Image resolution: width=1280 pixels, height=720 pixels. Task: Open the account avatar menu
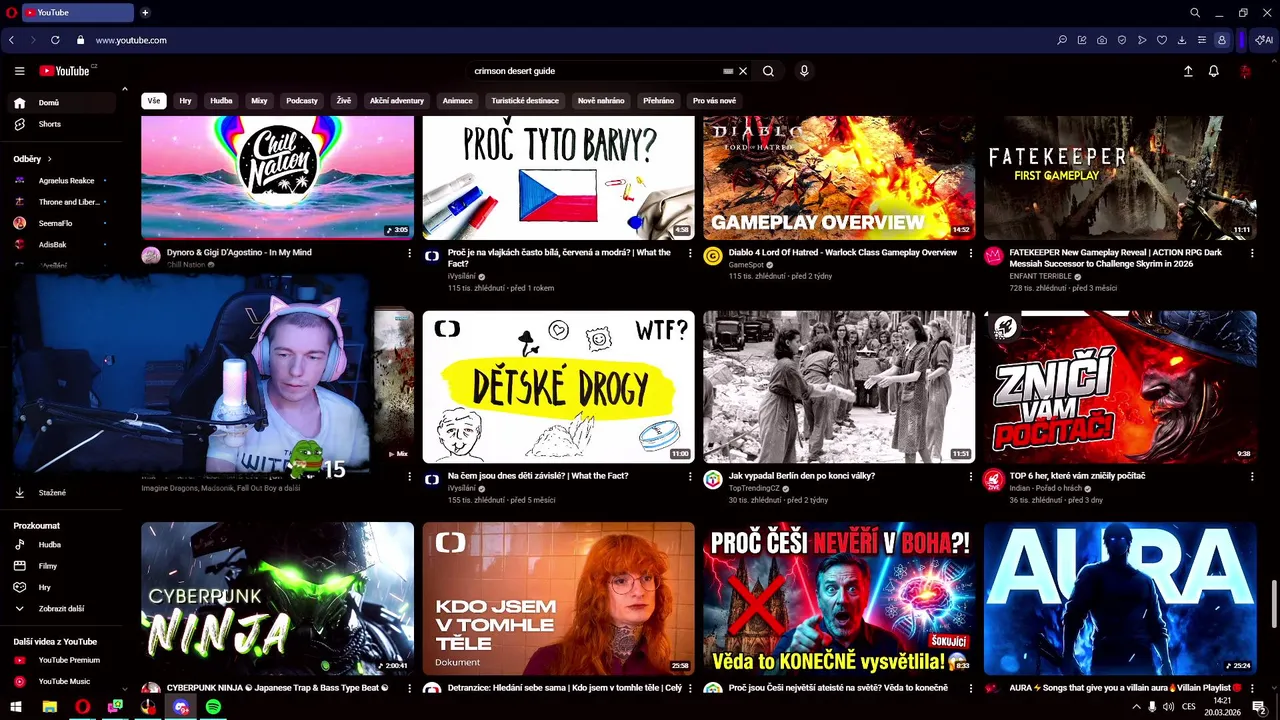tap(1245, 71)
